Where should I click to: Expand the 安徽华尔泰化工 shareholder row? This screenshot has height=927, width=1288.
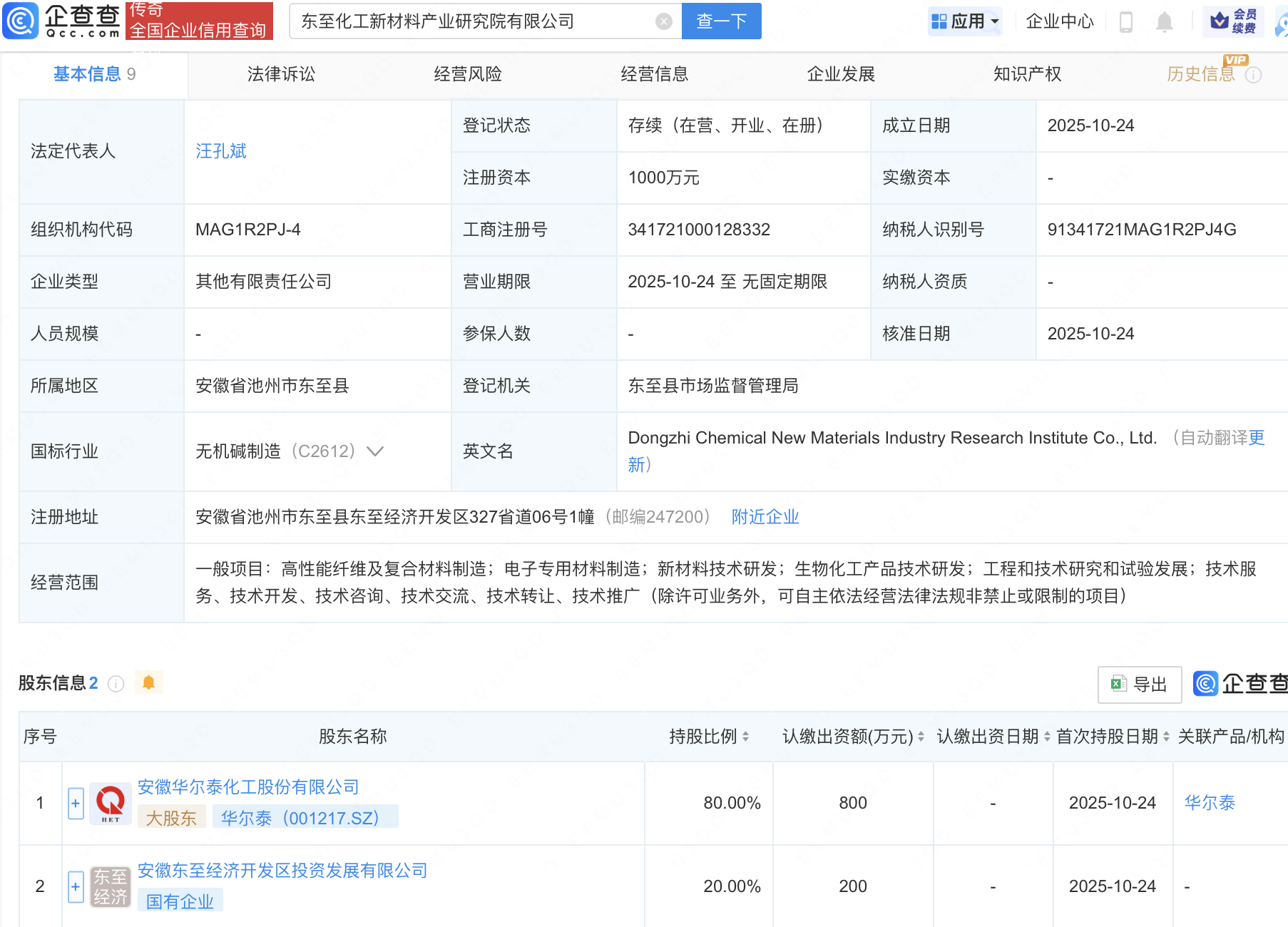(76, 804)
